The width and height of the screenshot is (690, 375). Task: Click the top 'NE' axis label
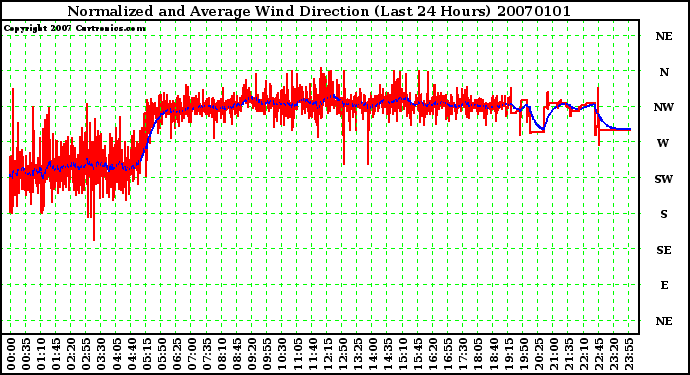[x=664, y=36]
